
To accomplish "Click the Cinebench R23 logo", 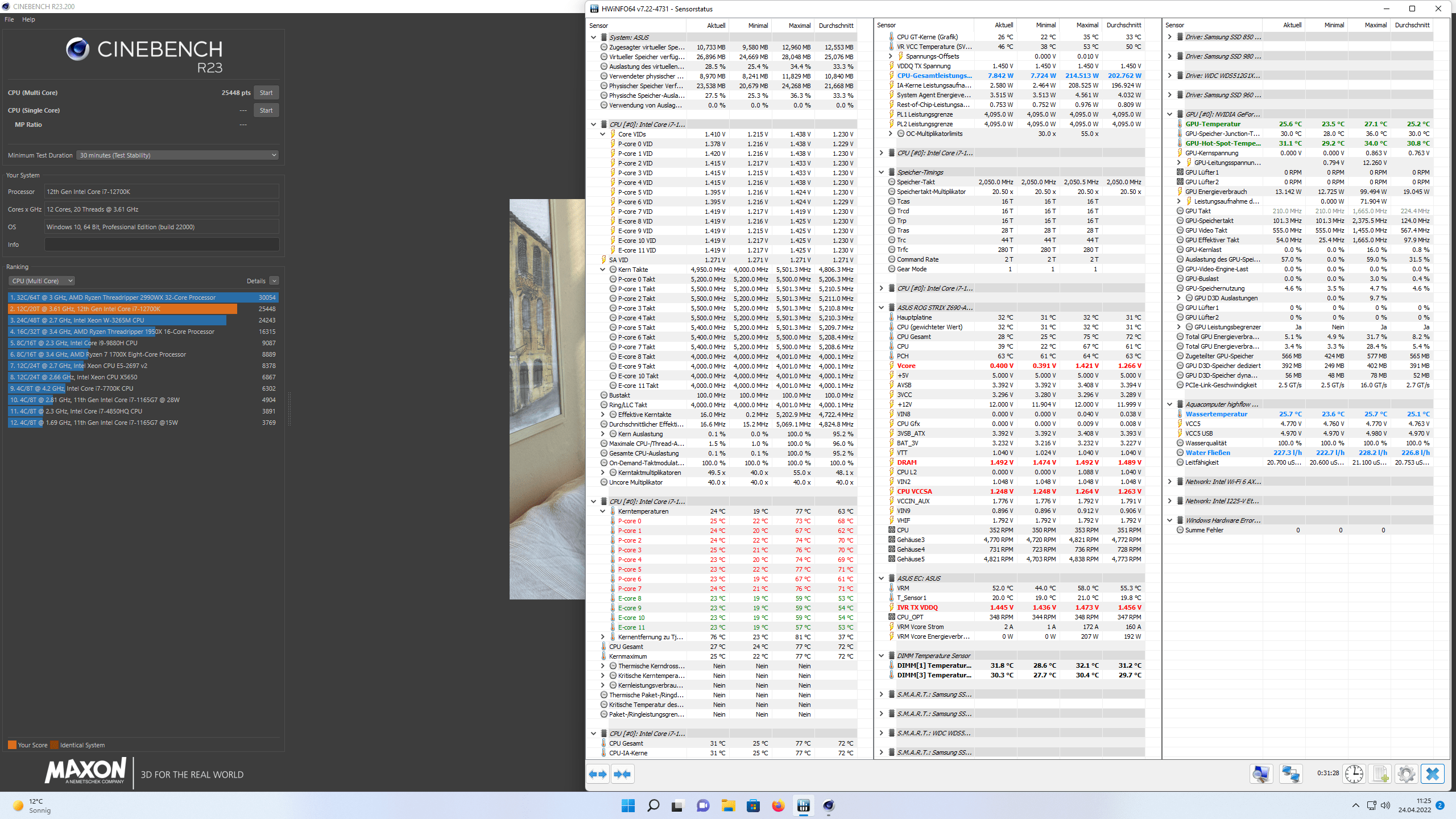I will coord(144,56).
